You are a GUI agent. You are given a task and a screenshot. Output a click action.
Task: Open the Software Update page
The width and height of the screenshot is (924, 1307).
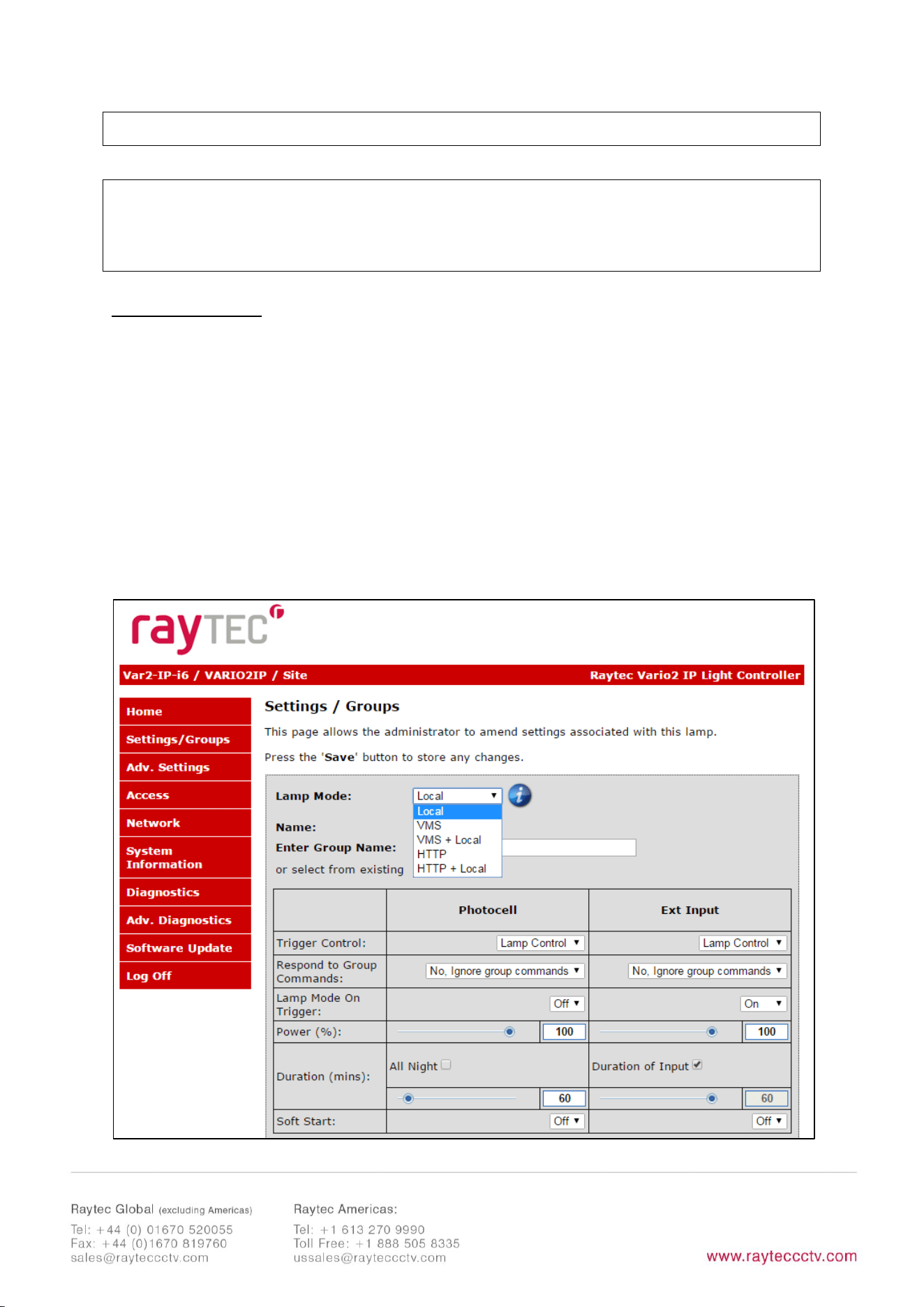pyautogui.click(x=185, y=948)
